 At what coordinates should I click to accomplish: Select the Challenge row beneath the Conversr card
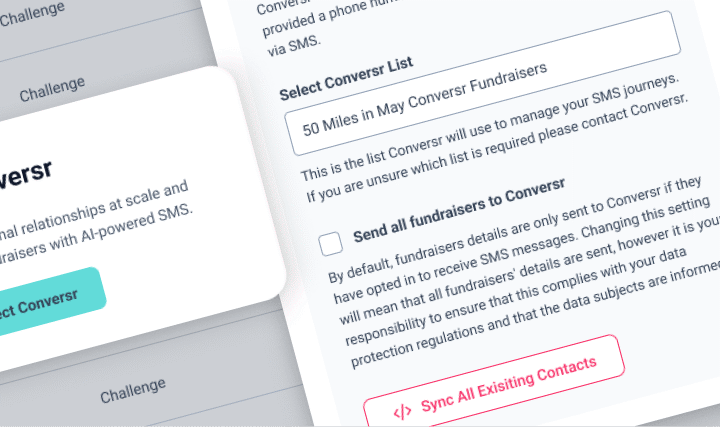133,391
